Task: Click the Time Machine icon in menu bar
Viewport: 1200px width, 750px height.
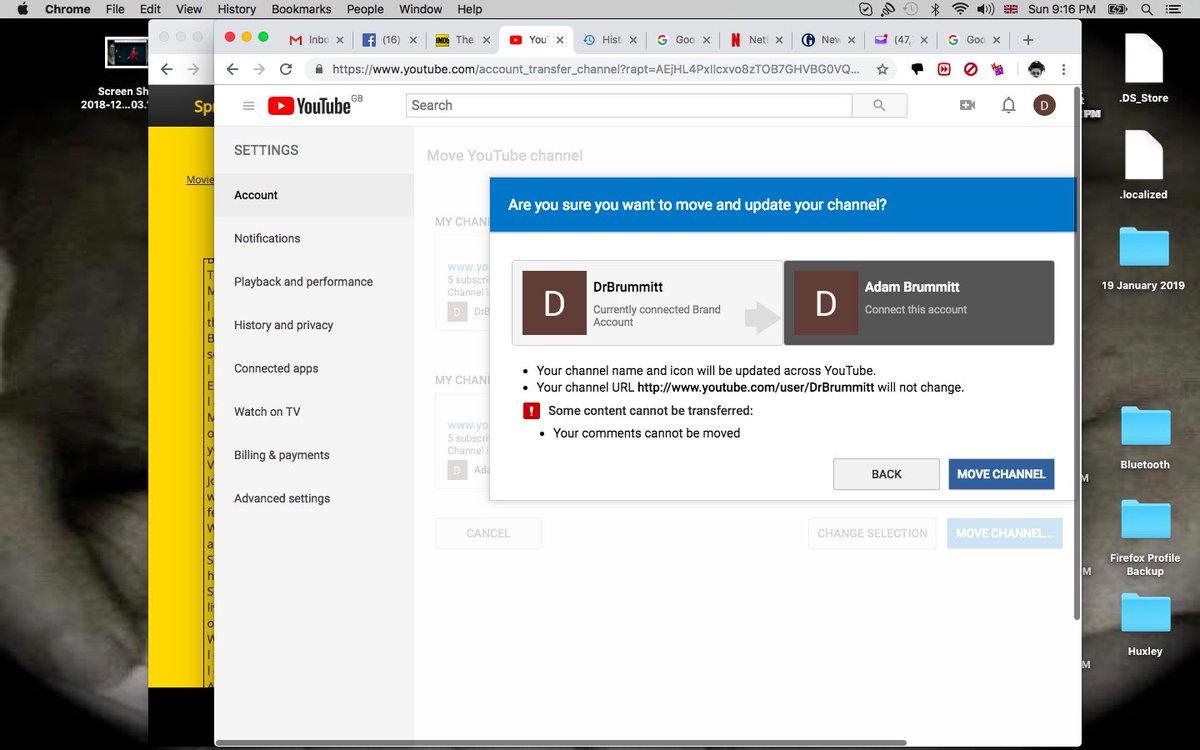Action: click(x=911, y=9)
